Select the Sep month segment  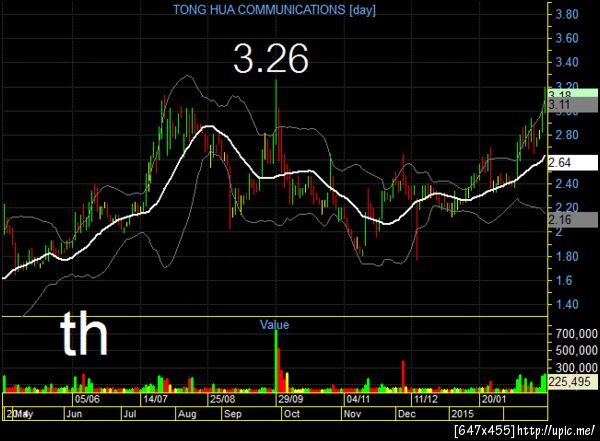tap(251, 414)
